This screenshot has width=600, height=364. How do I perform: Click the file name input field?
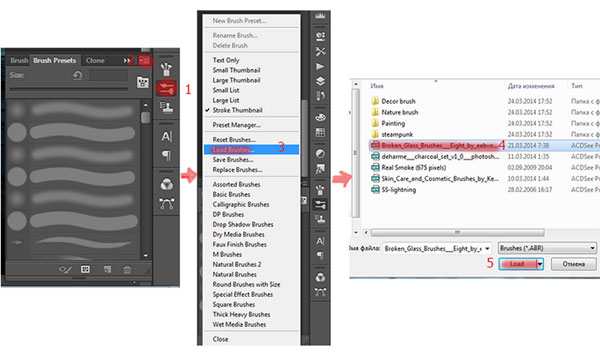pyautogui.click(x=434, y=248)
